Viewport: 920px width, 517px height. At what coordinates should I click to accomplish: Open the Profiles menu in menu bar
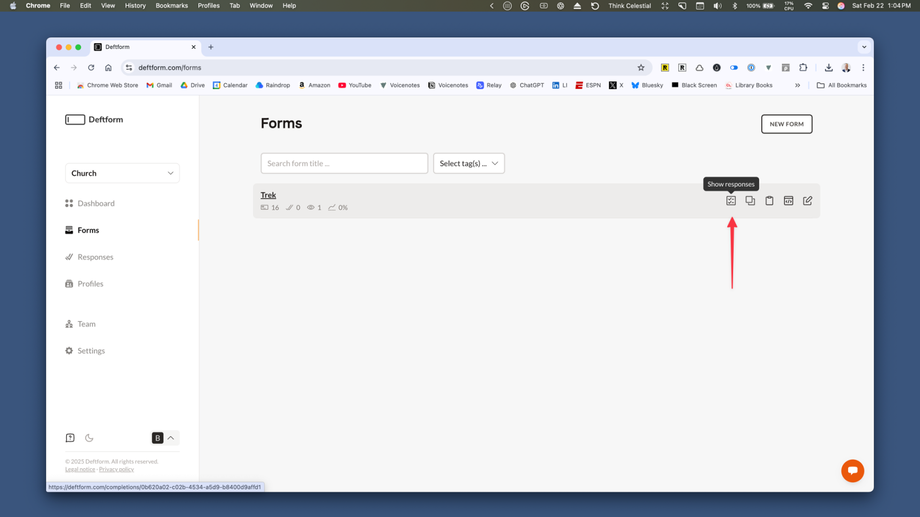[208, 5]
